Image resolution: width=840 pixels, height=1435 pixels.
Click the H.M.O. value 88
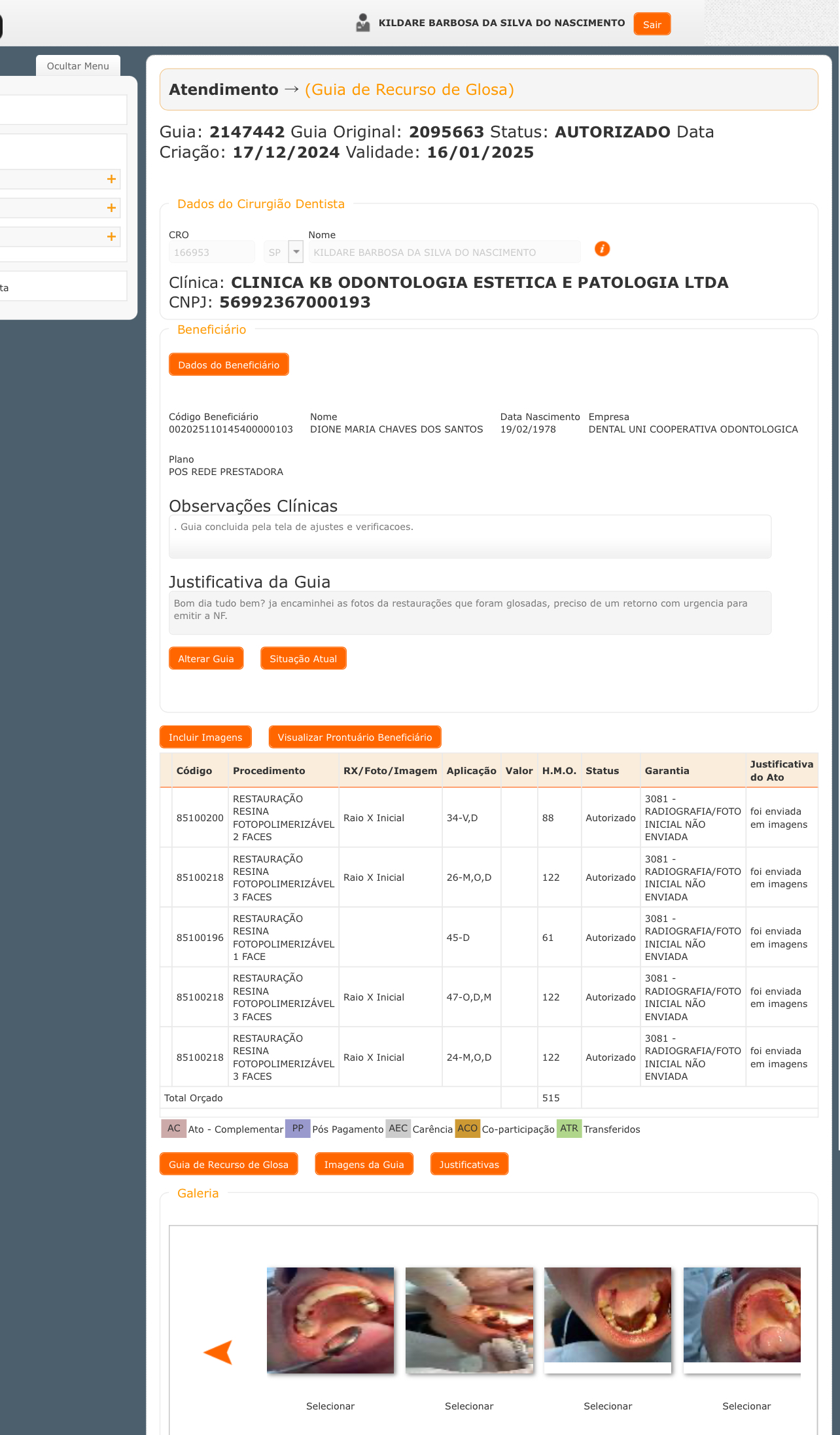tap(548, 818)
